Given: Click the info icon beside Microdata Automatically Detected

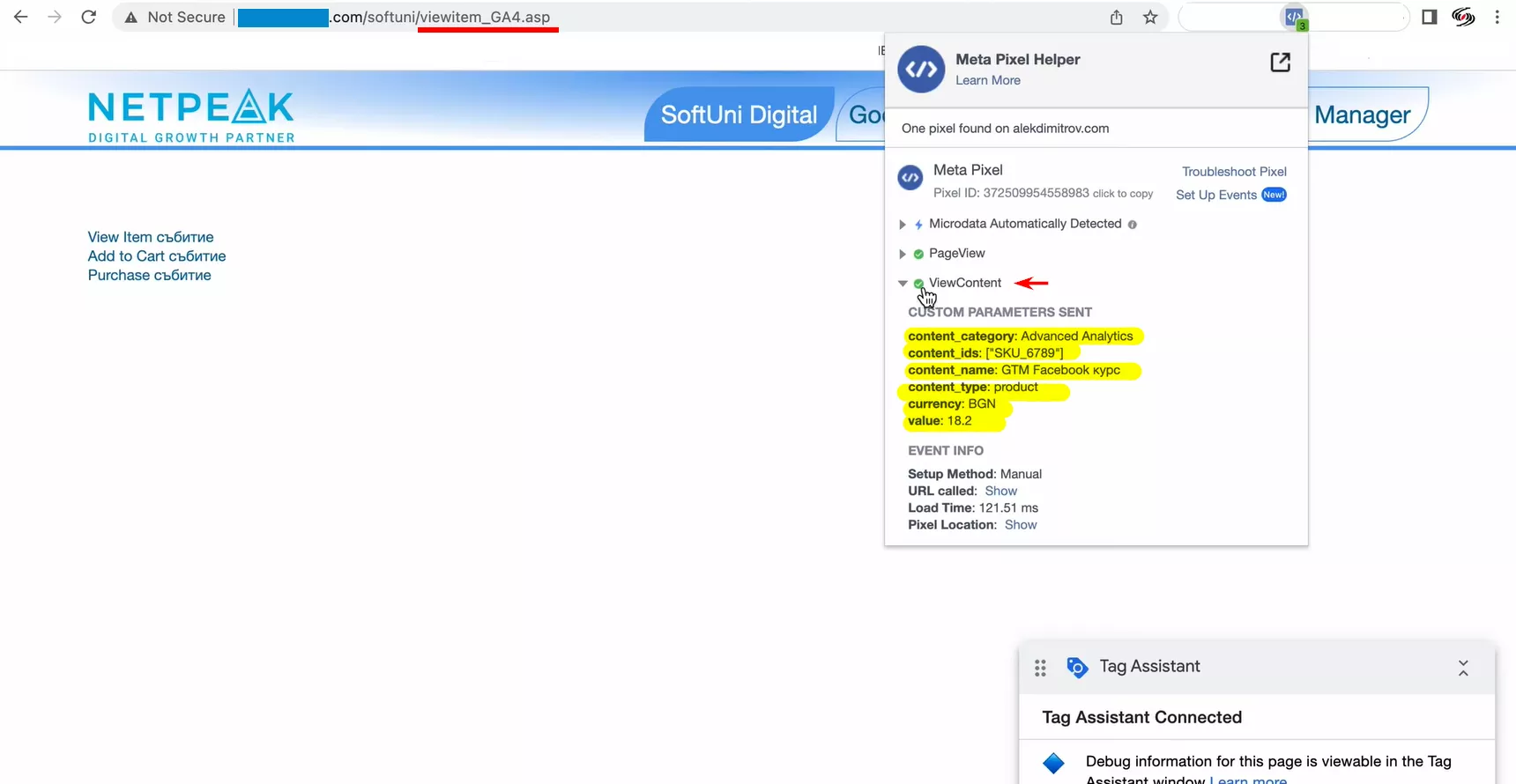Looking at the screenshot, I should coord(1133,225).
